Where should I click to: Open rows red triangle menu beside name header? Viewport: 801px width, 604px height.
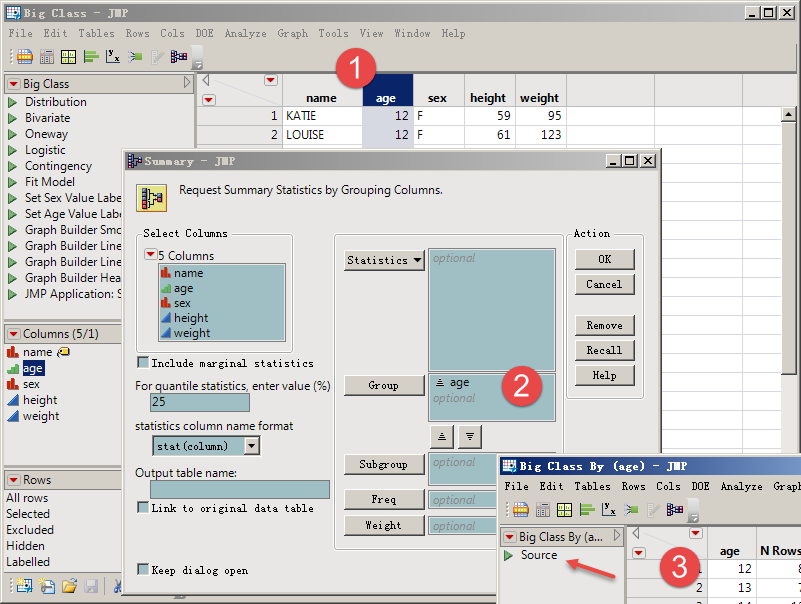[208, 100]
